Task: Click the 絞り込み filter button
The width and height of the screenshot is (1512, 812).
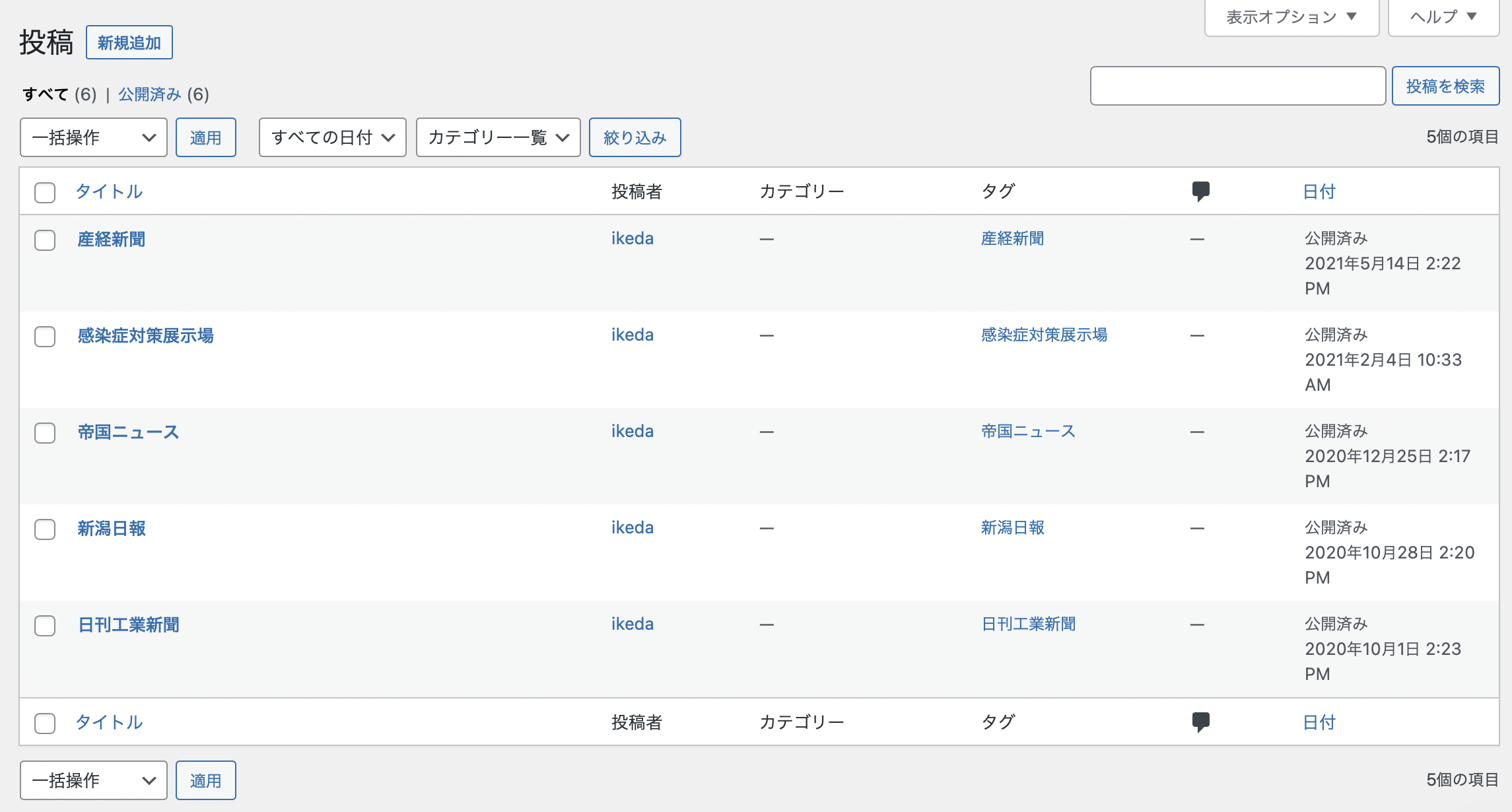Action: (x=635, y=137)
